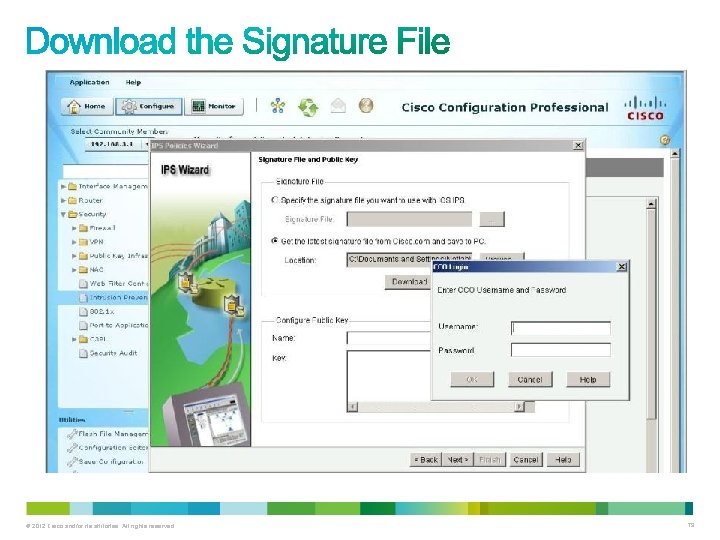Close the IPS Policies Wizard window

pos(578,146)
